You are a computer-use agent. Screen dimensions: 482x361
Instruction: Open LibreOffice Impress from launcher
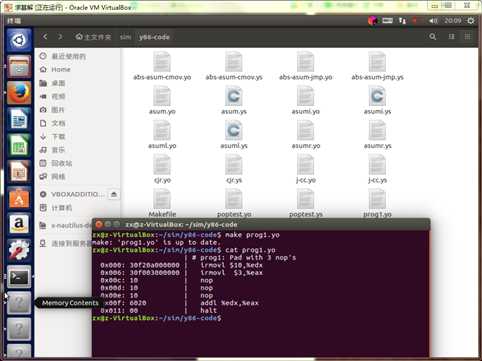pos(19,171)
